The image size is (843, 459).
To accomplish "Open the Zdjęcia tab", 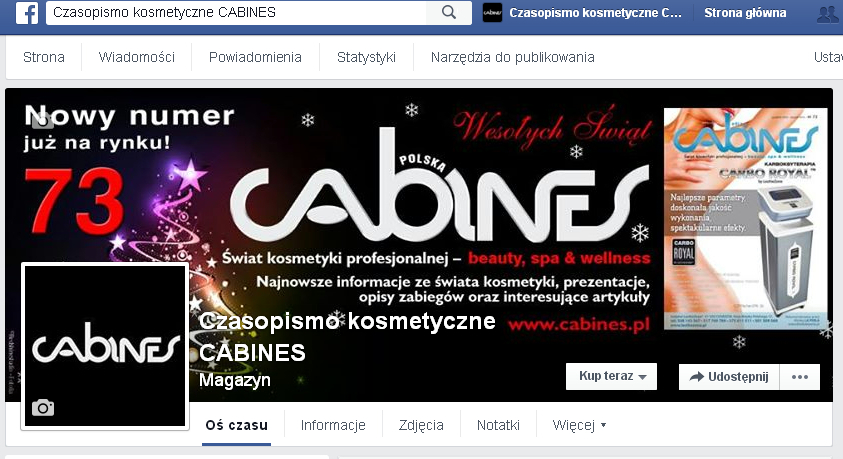I will click(421, 425).
